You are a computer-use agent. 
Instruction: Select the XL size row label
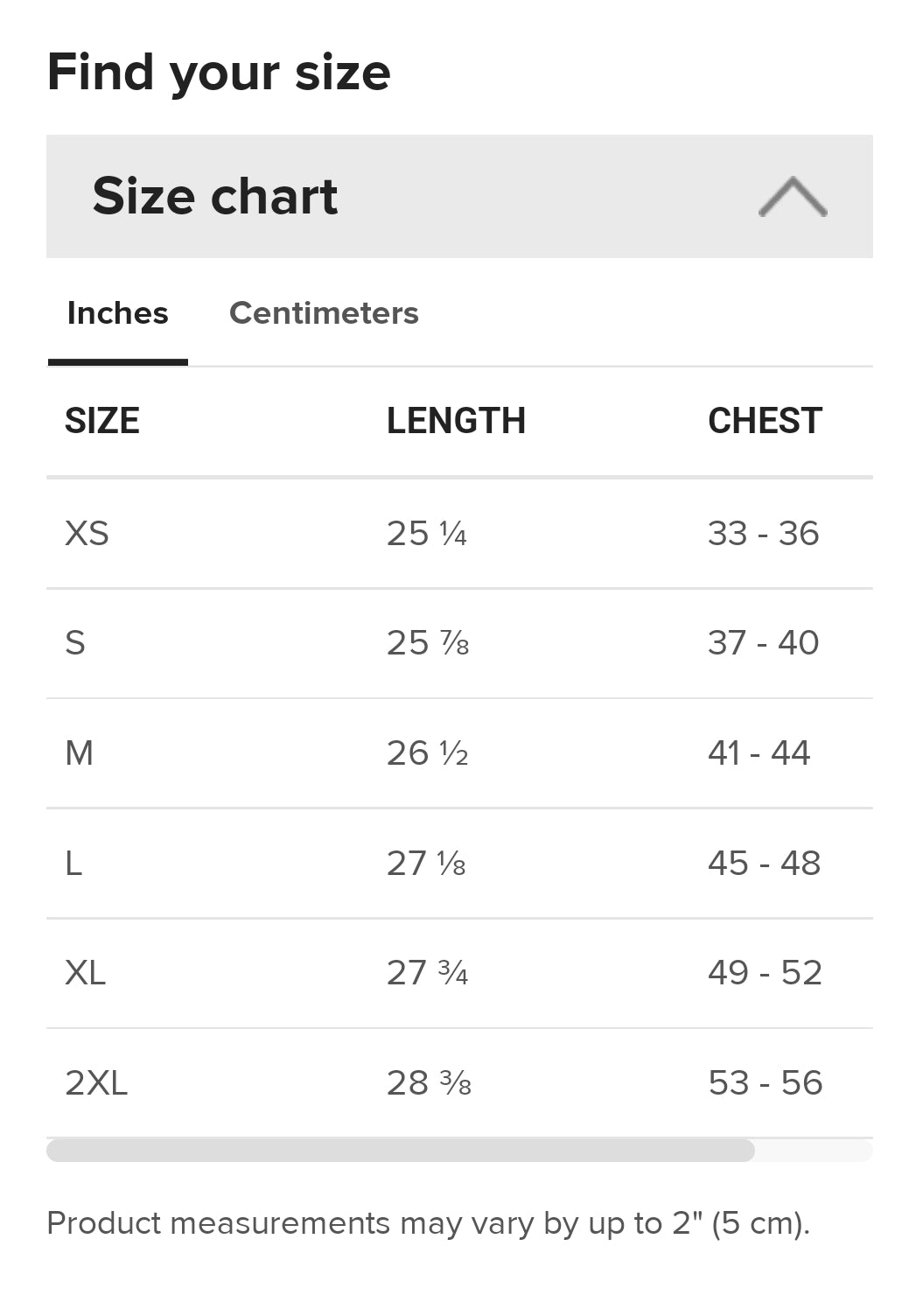click(85, 973)
